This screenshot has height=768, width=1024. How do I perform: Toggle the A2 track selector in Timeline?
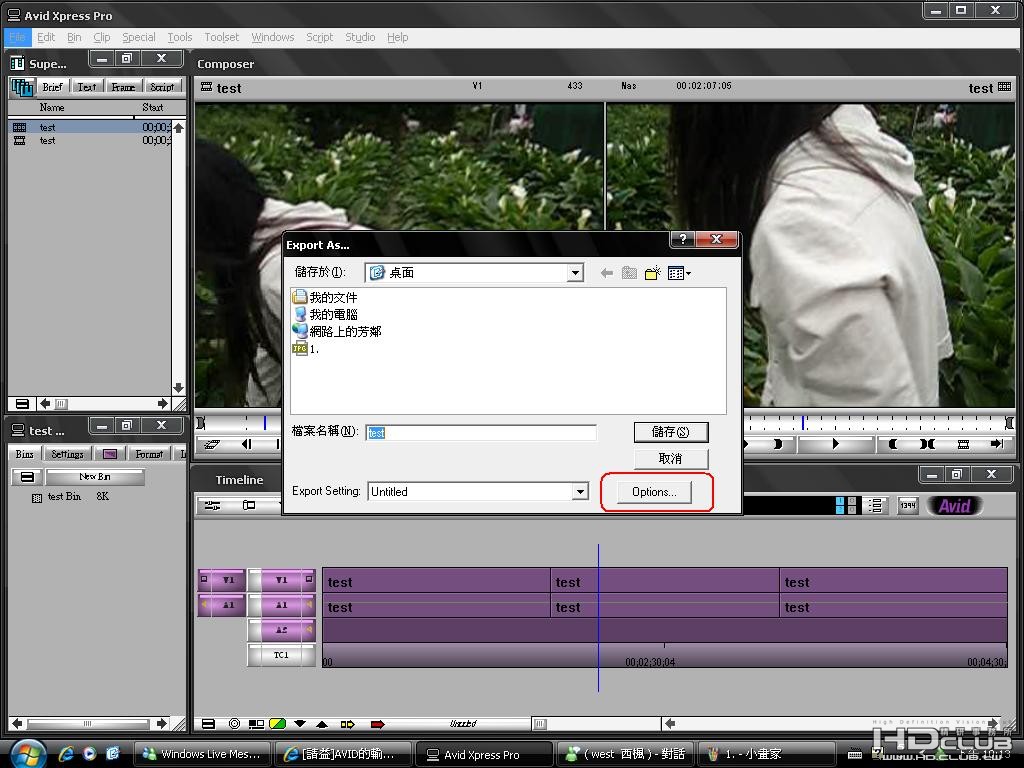(x=281, y=630)
